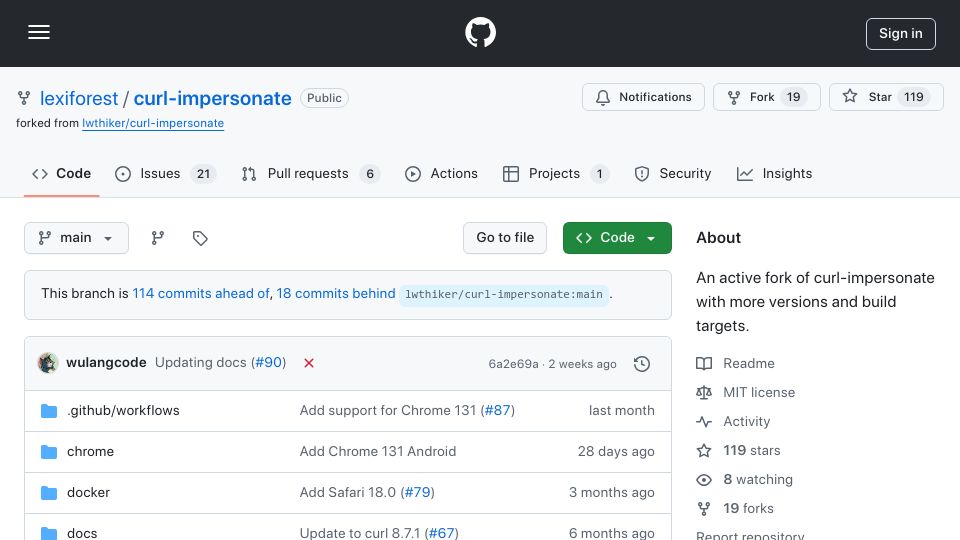This screenshot has height=540, width=960.
Task: Click the fork icon beside 19 forks
Action: coord(704,509)
